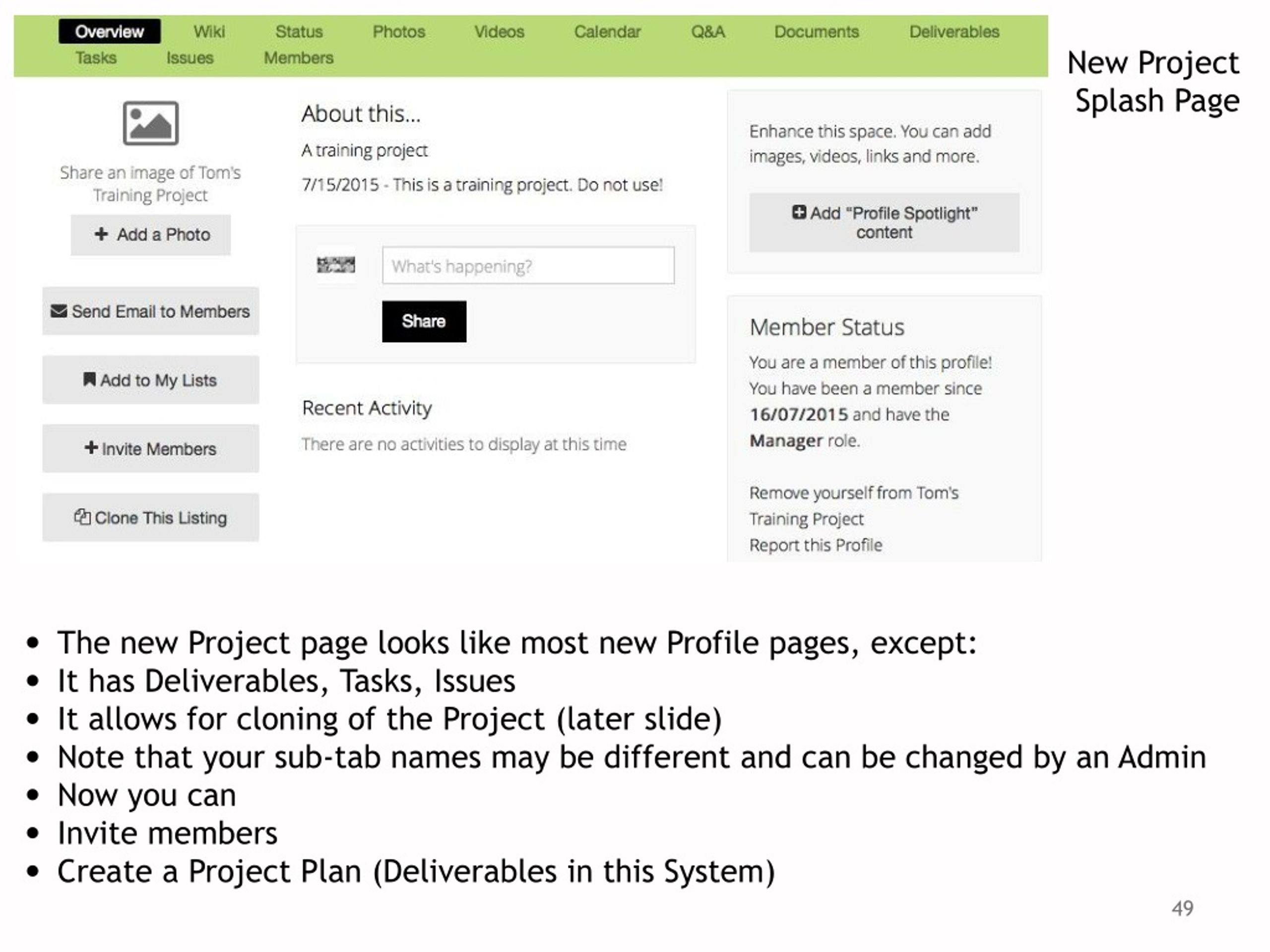Click the Report this Profile link
Viewport: 1270px width, 952px height.
[x=815, y=545]
